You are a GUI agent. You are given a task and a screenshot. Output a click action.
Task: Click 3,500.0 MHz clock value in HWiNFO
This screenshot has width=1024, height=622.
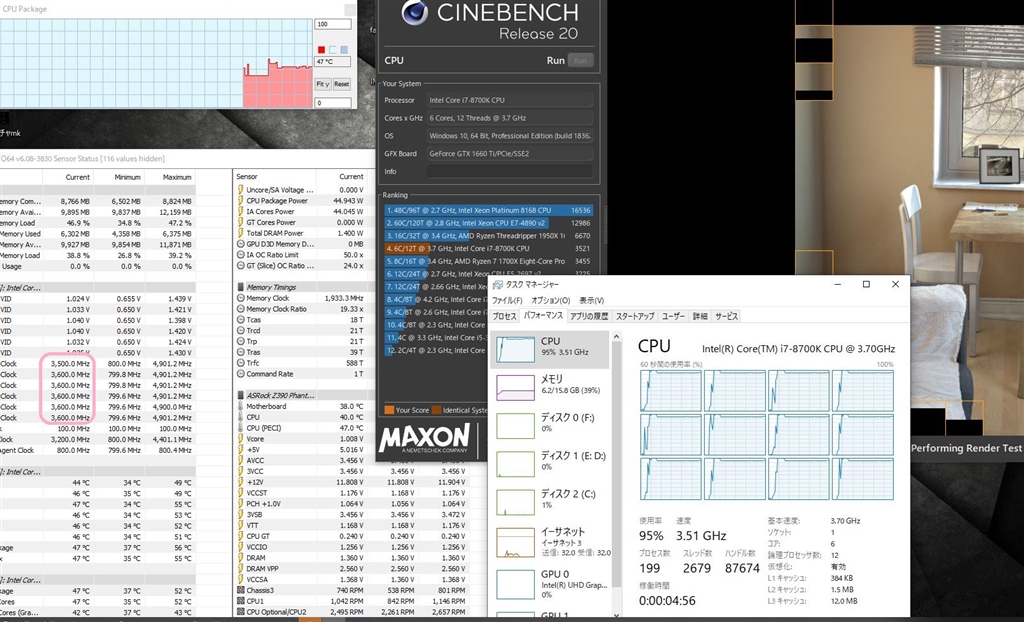[x=70, y=363]
